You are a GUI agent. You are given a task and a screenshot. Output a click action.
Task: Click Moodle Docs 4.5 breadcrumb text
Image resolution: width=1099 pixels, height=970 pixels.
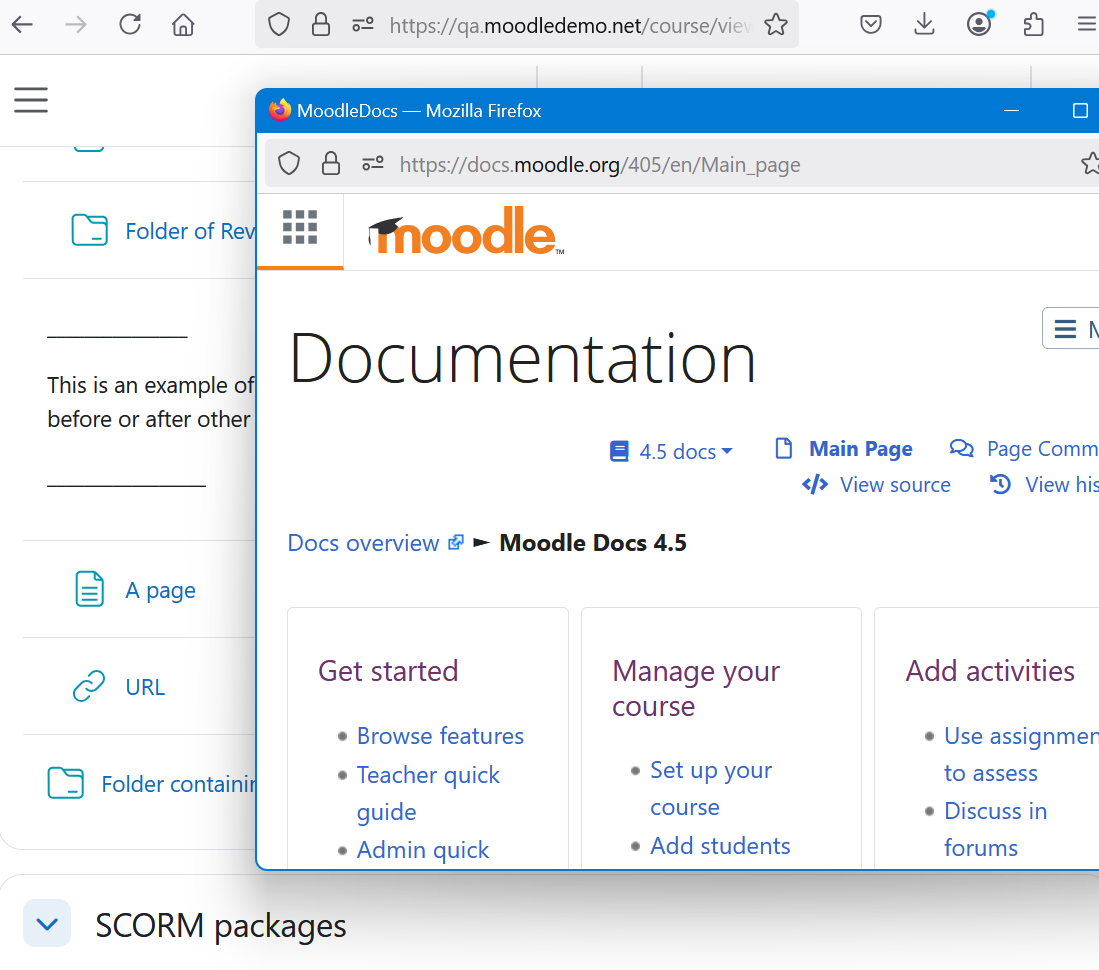tap(593, 543)
